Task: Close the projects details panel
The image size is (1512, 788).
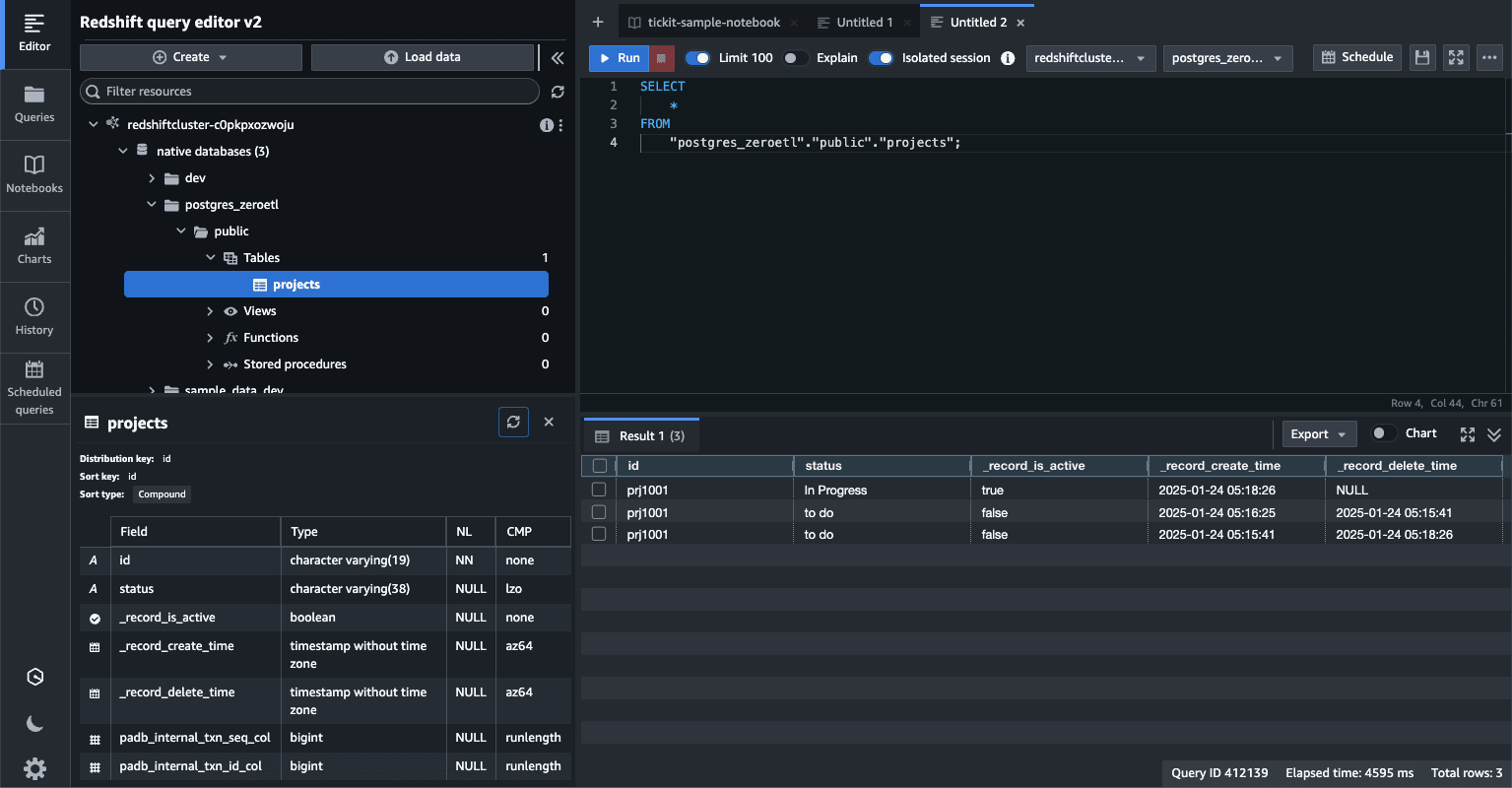Action: coord(549,422)
